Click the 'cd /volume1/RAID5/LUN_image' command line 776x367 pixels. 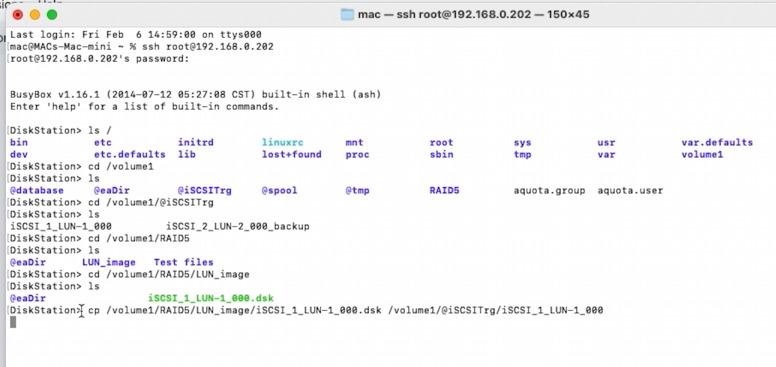(x=130, y=274)
